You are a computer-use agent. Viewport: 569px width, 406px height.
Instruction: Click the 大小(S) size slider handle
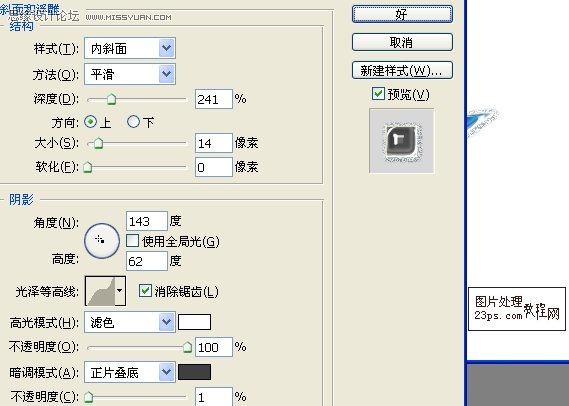(x=98, y=143)
